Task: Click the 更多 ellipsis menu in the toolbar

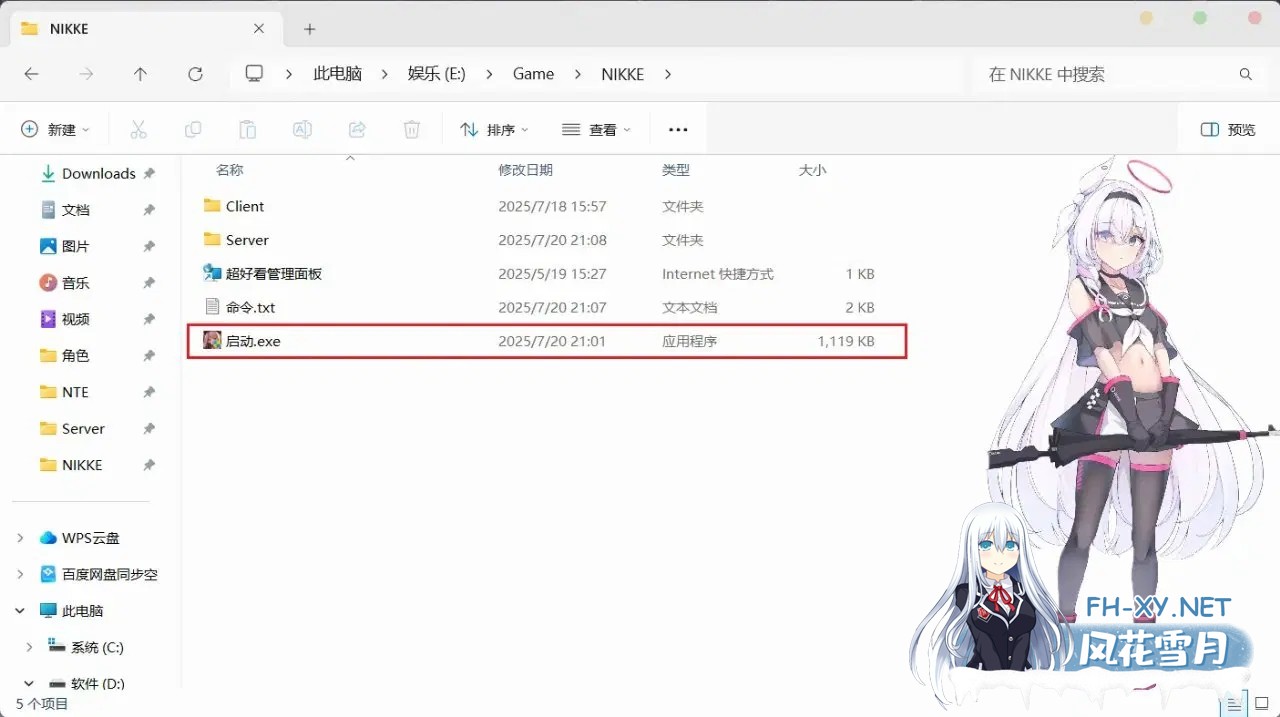Action: [678, 128]
